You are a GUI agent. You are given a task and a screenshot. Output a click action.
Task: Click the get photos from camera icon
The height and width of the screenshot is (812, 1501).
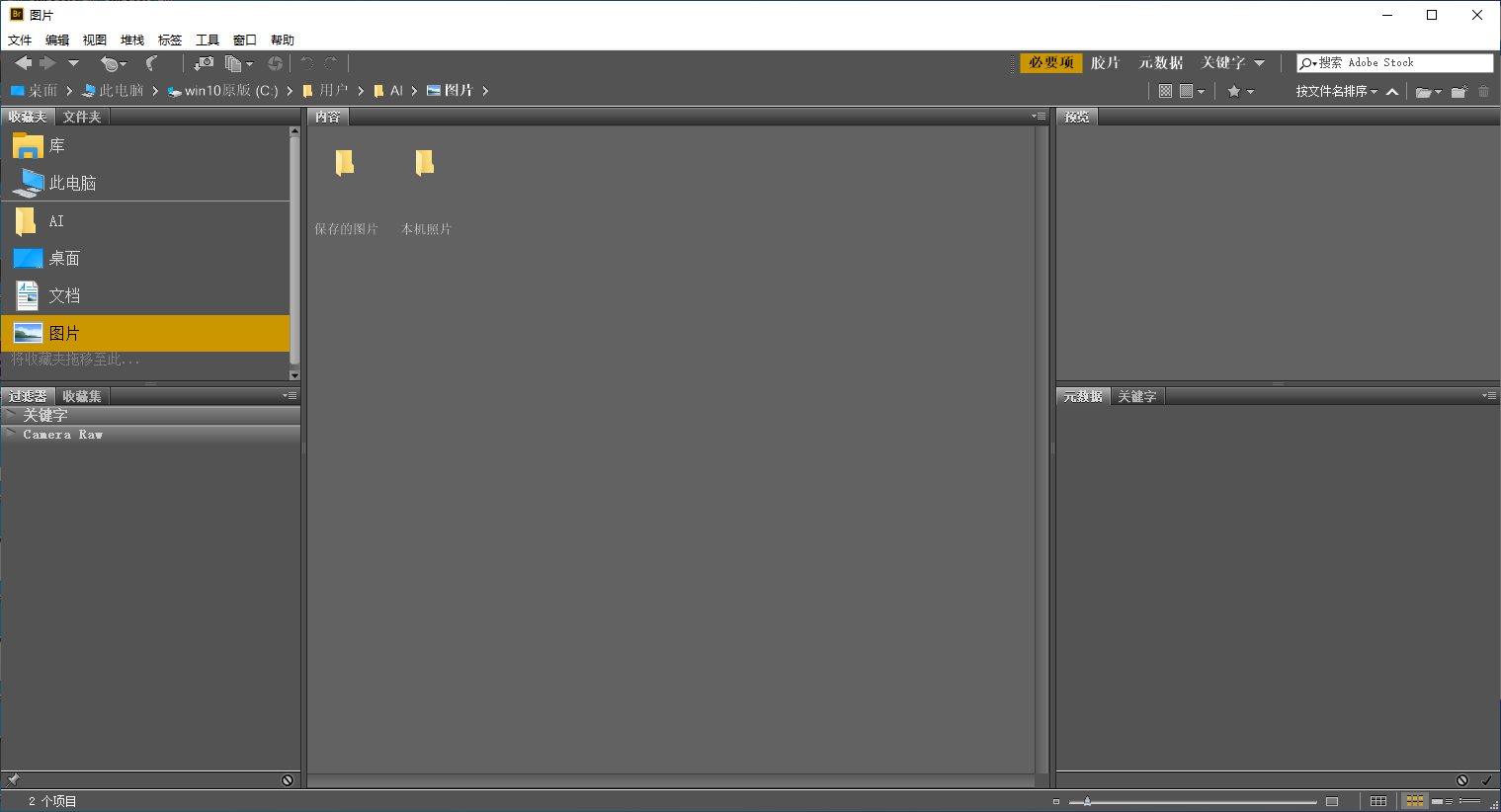204,63
